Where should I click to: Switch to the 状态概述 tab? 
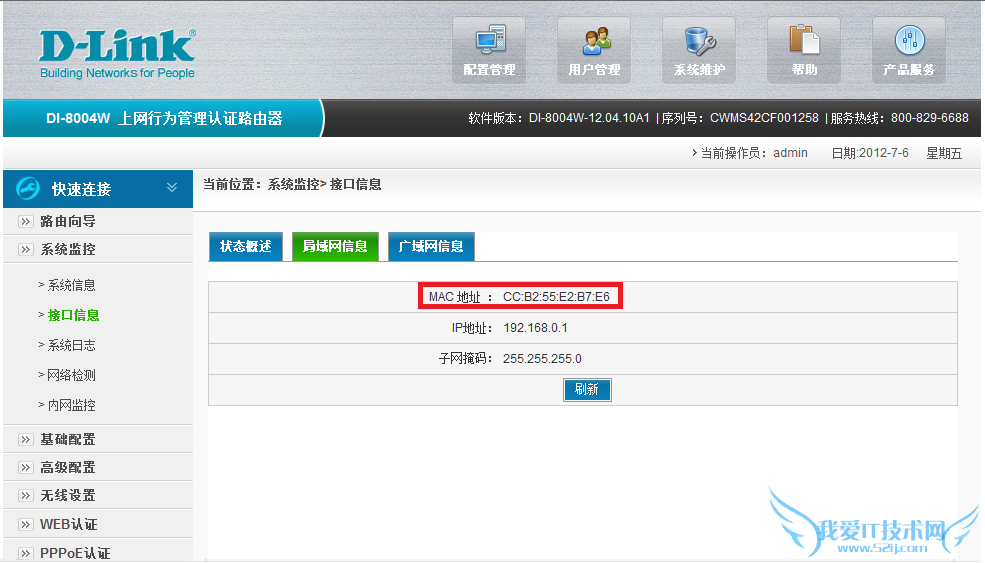[246, 246]
